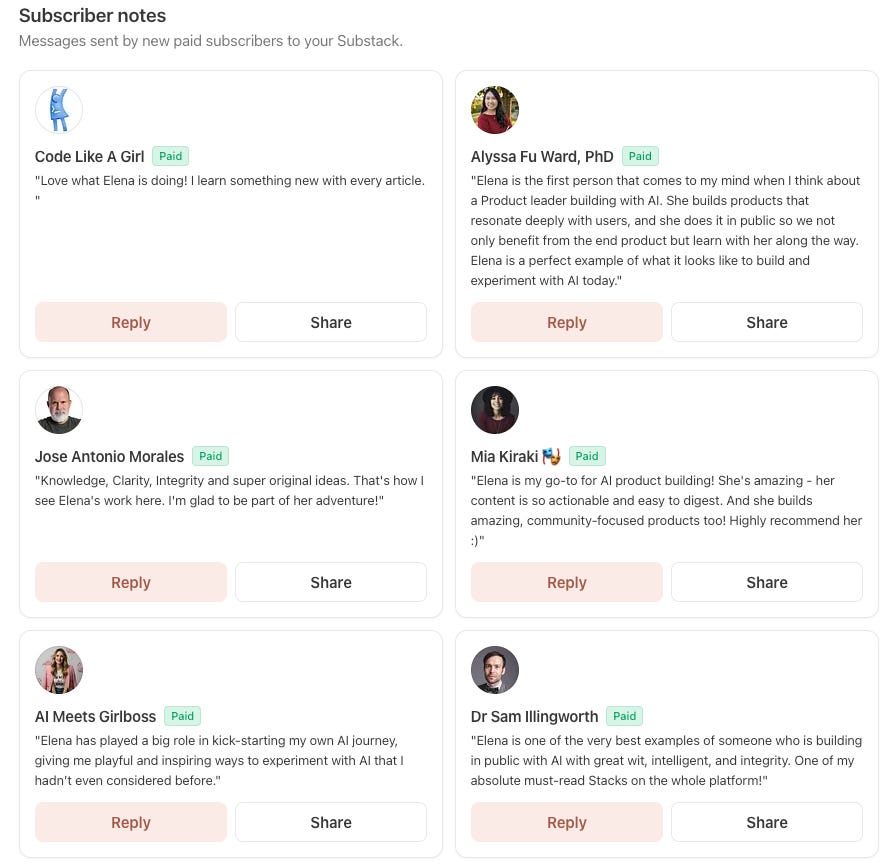Image resolution: width=896 pixels, height=867 pixels.
Task: Share Dr Sam Illingworth's note
Action: coord(767,822)
